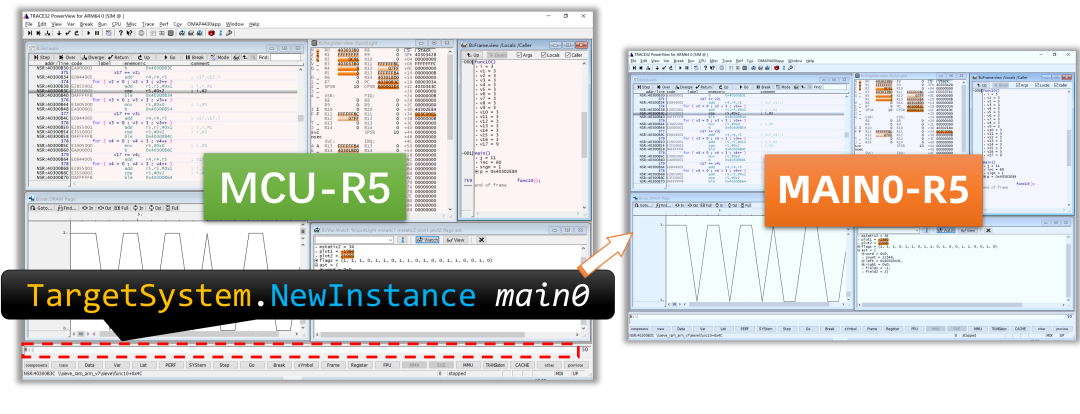The image size is (1080, 414).
Task: Click TRANSlation softkey in MCU-R5 bottom bar
Action: coord(495,365)
